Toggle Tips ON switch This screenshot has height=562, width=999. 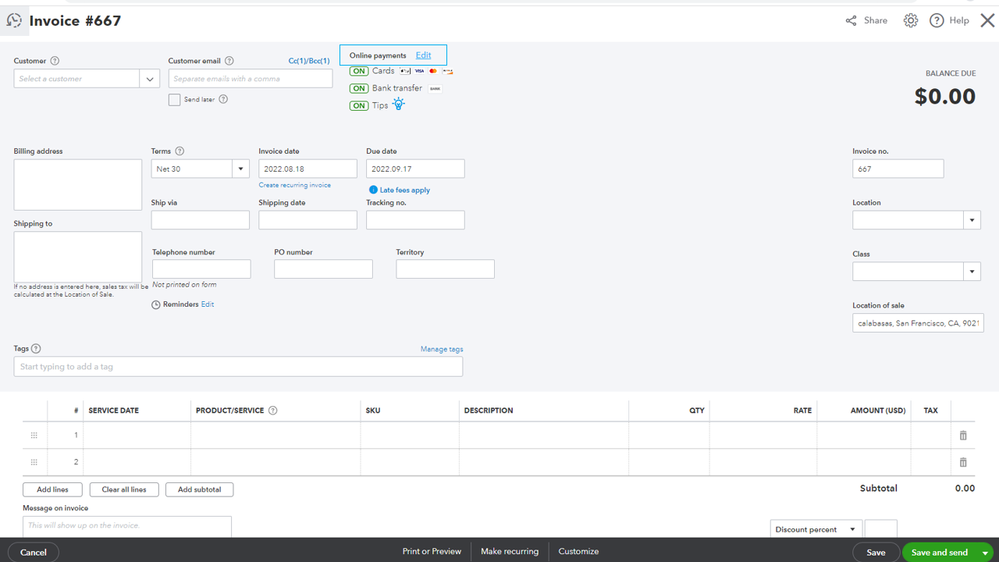[x=359, y=106]
